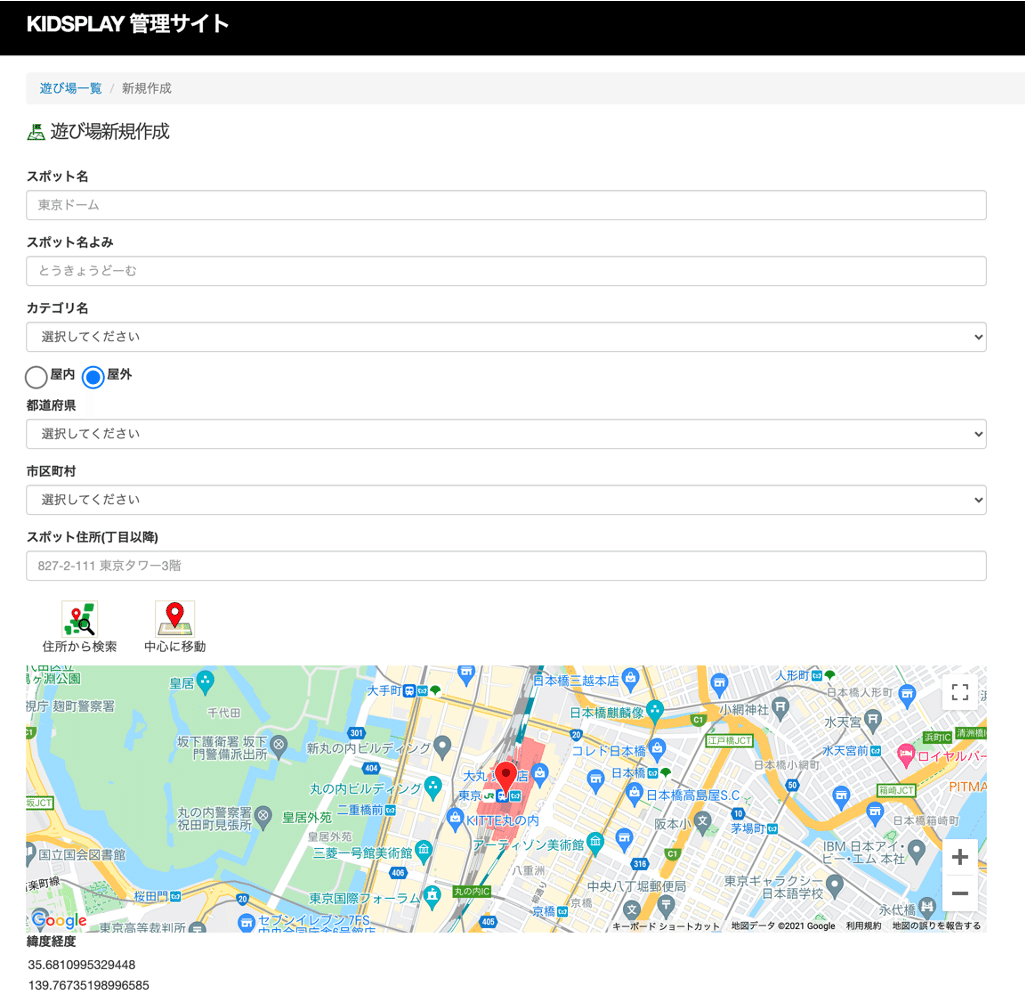Image resolution: width=1026 pixels, height=994 pixels.
Task: Open the 遊び場一覧 breadcrumb link
Action: [71, 88]
